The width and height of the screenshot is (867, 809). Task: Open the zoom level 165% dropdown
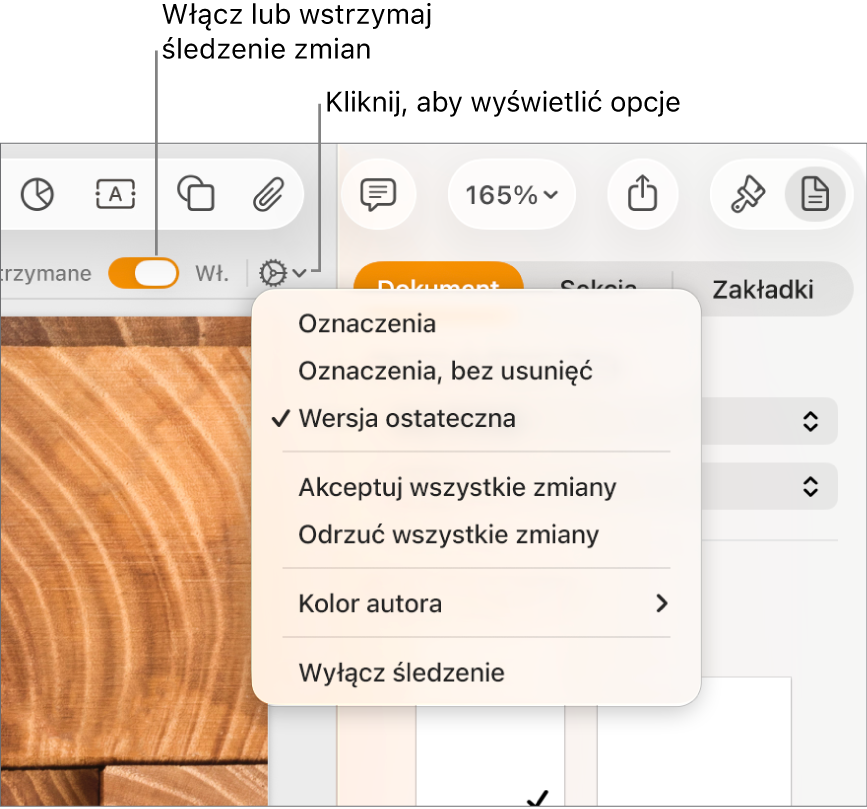512,195
